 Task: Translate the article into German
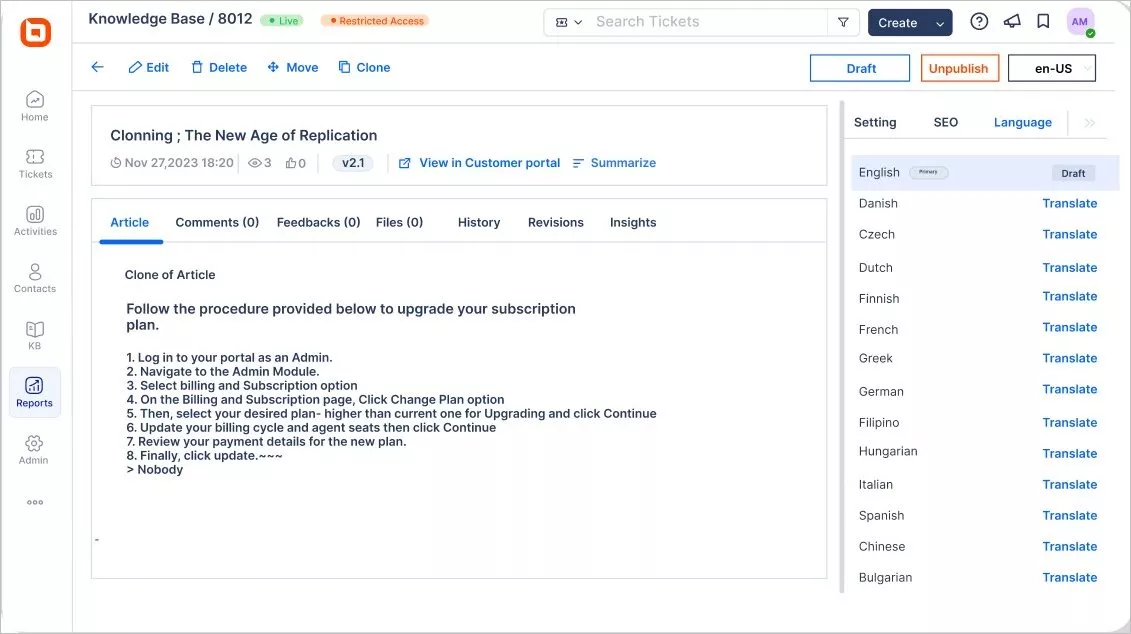pyautogui.click(x=1070, y=389)
